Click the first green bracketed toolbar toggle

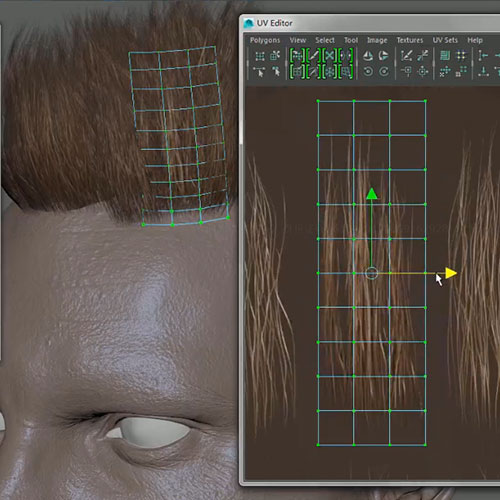[297, 56]
